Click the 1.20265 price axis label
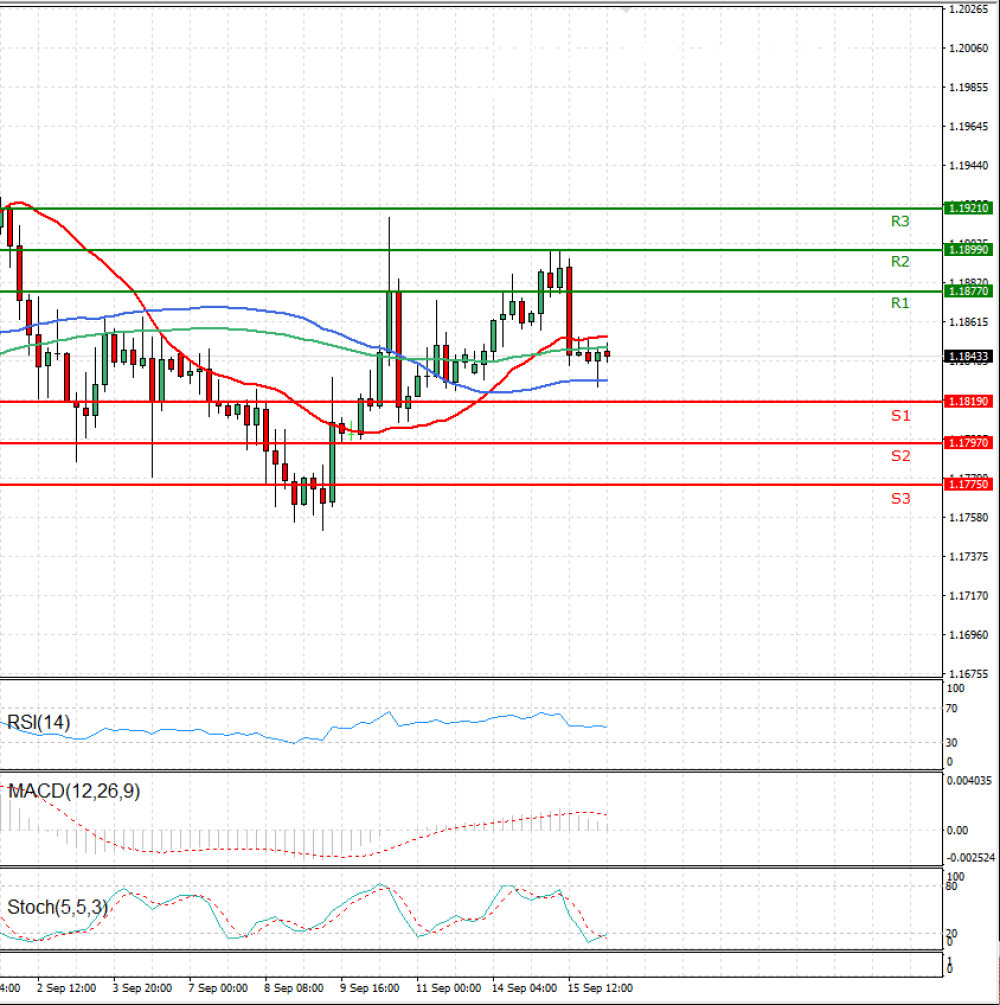The height and width of the screenshot is (1005, 1000). click(x=969, y=9)
